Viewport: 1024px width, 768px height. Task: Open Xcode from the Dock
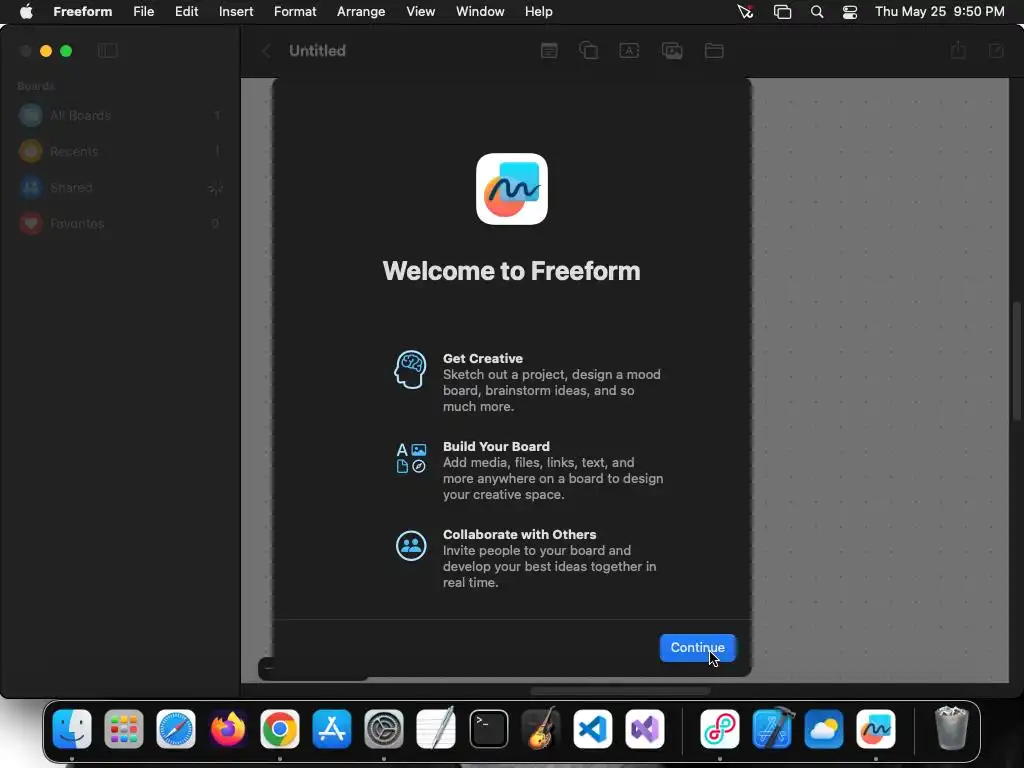tap(772, 729)
